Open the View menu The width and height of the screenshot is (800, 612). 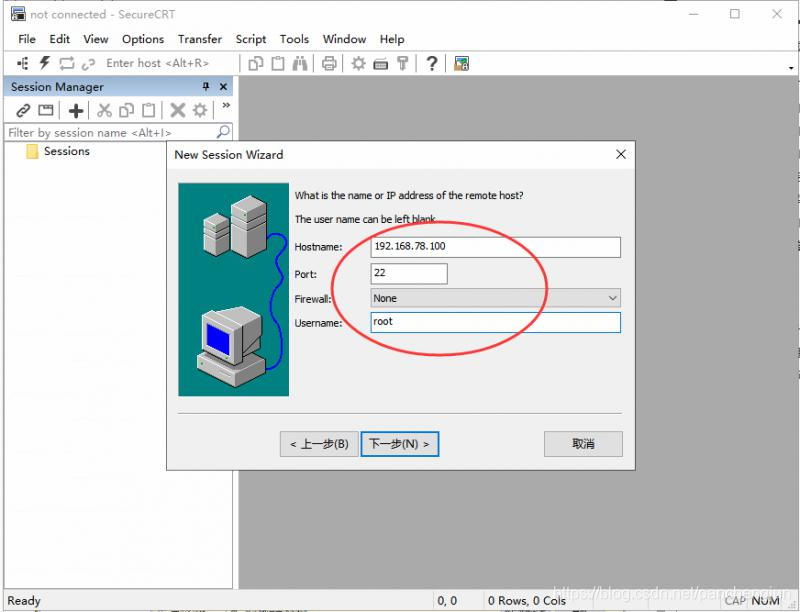[95, 39]
